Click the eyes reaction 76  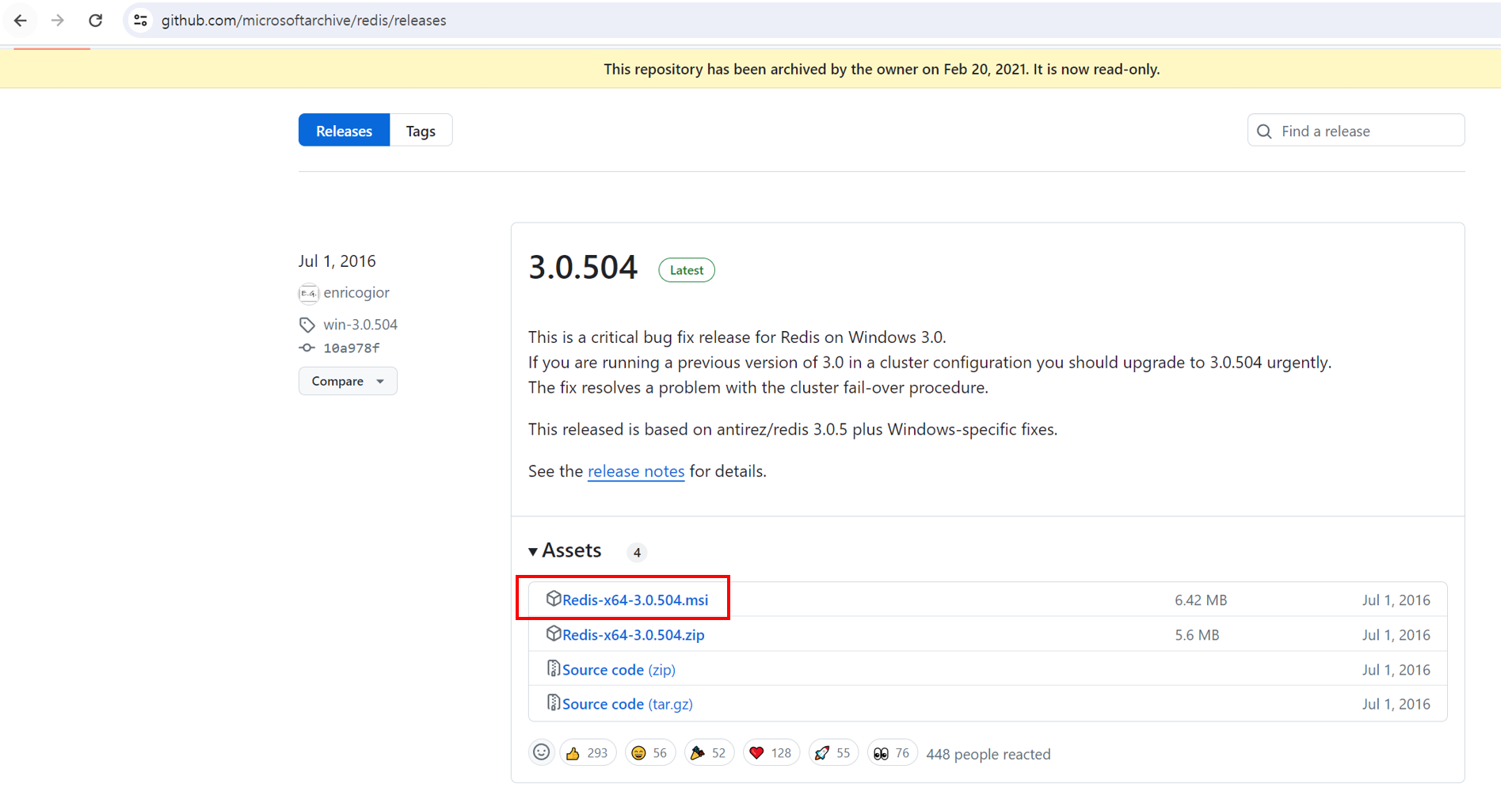892,753
